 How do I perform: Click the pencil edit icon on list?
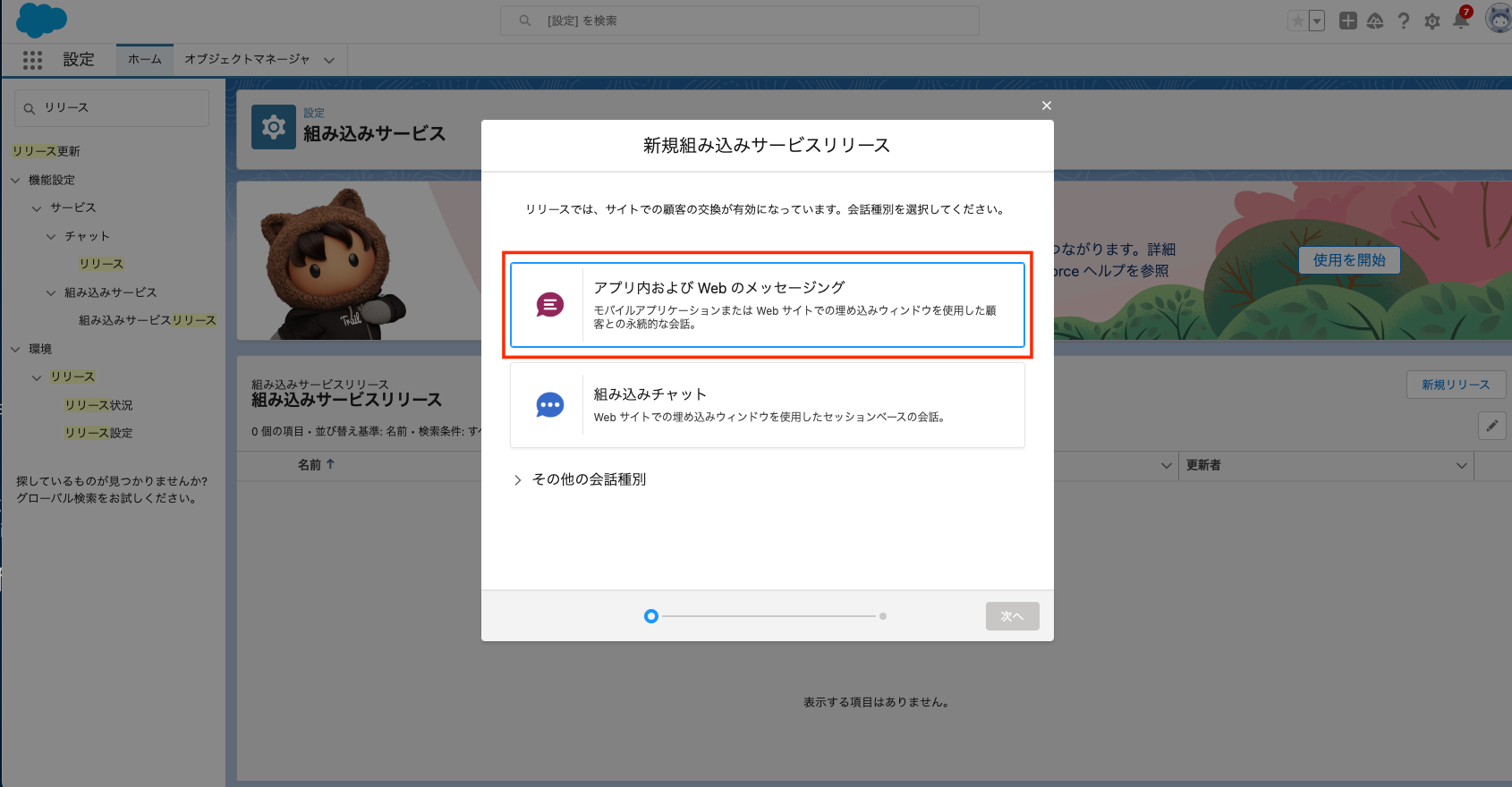pyautogui.click(x=1491, y=426)
